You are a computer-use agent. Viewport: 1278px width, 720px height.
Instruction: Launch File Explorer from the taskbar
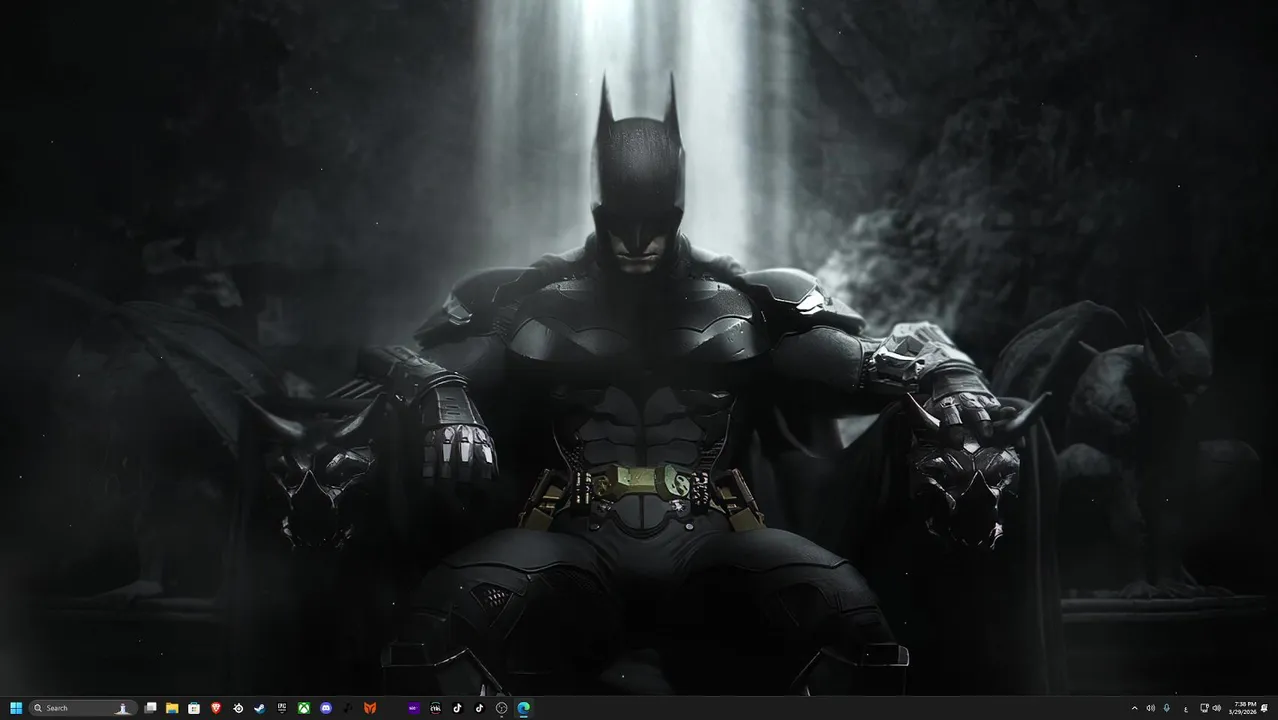172,708
